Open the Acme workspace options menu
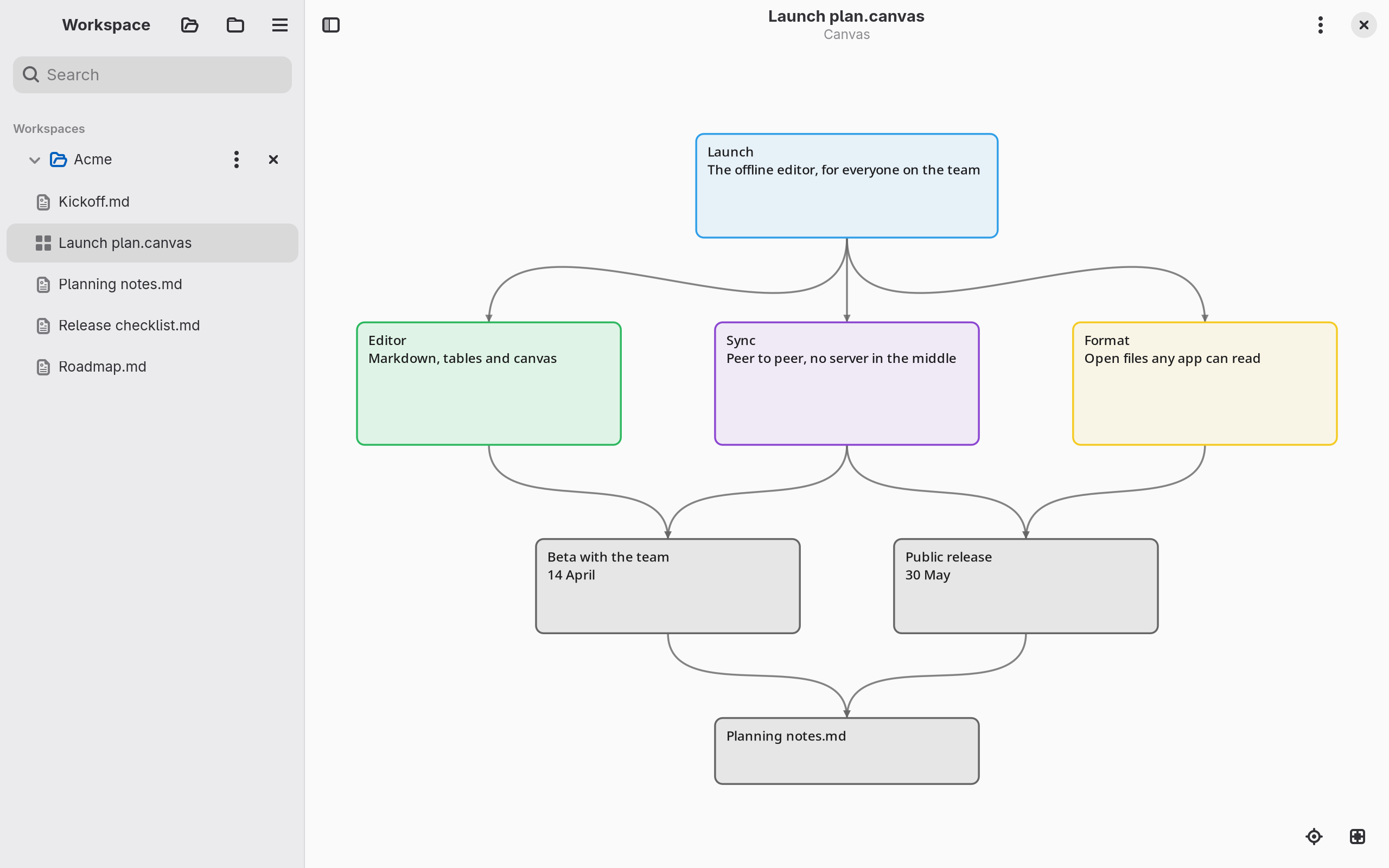1389x868 pixels. pyautogui.click(x=237, y=159)
